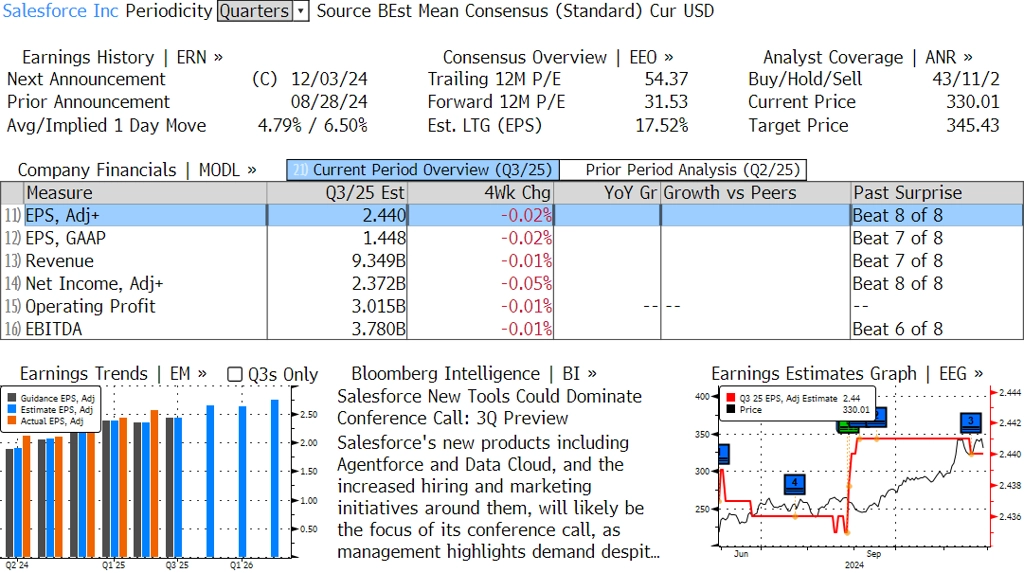
Task: Open Consensus Overview EEO section
Action: [x=558, y=57]
